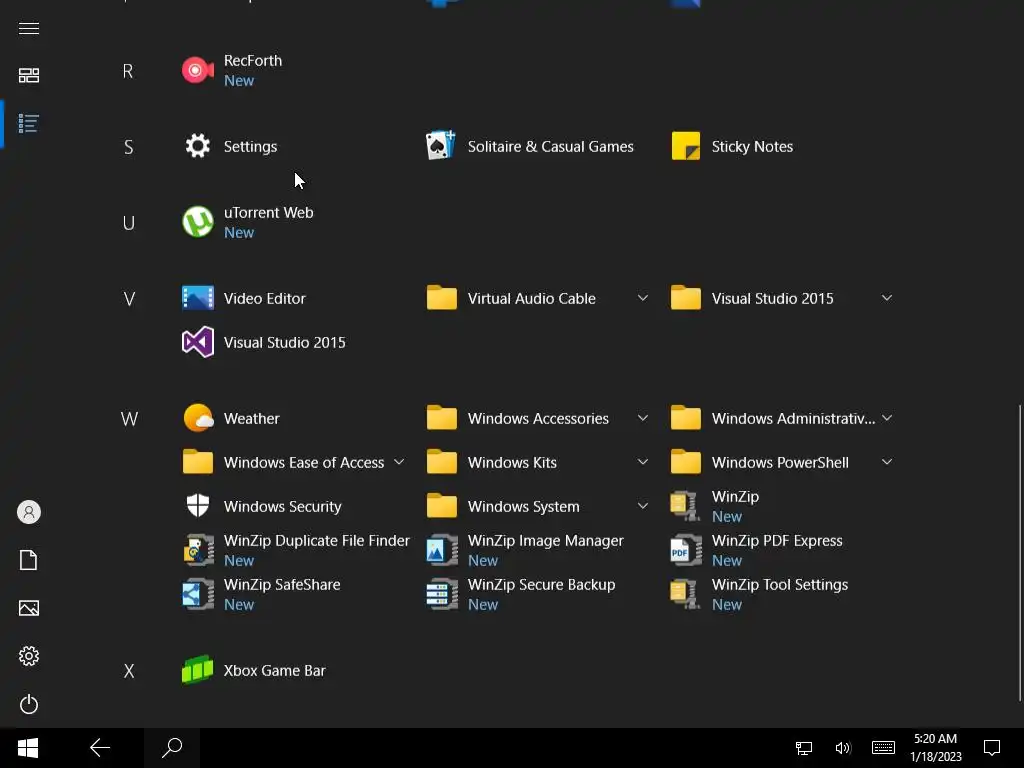Open Windows Security shield icon
The width and height of the screenshot is (1024, 768).
(x=198, y=506)
